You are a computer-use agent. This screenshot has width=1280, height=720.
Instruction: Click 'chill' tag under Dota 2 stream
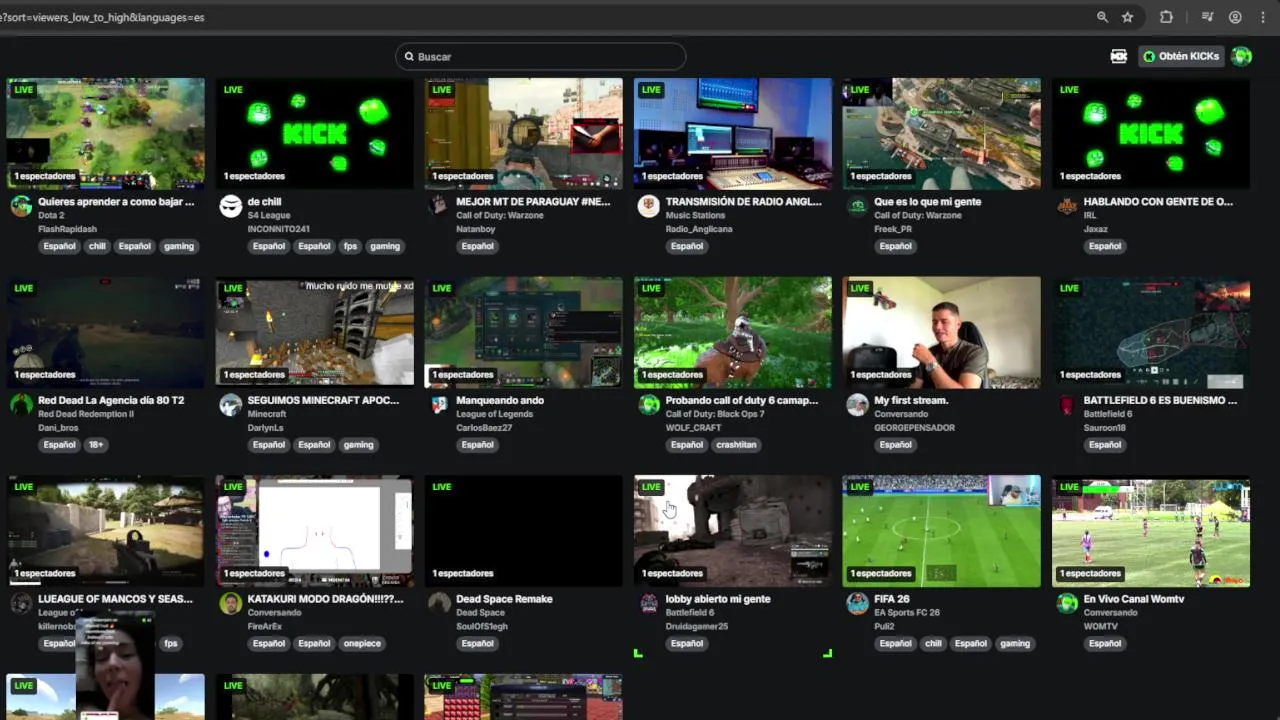(97, 246)
